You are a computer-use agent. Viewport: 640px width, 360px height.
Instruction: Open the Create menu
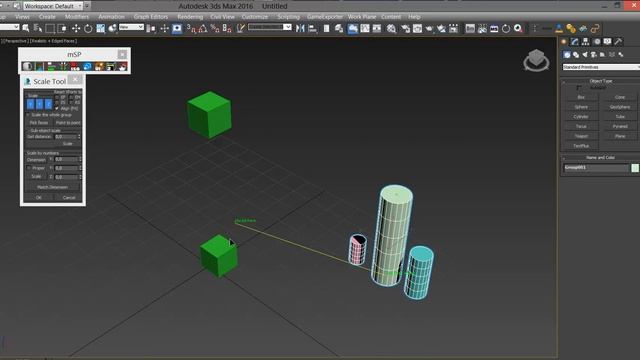(47, 17)
